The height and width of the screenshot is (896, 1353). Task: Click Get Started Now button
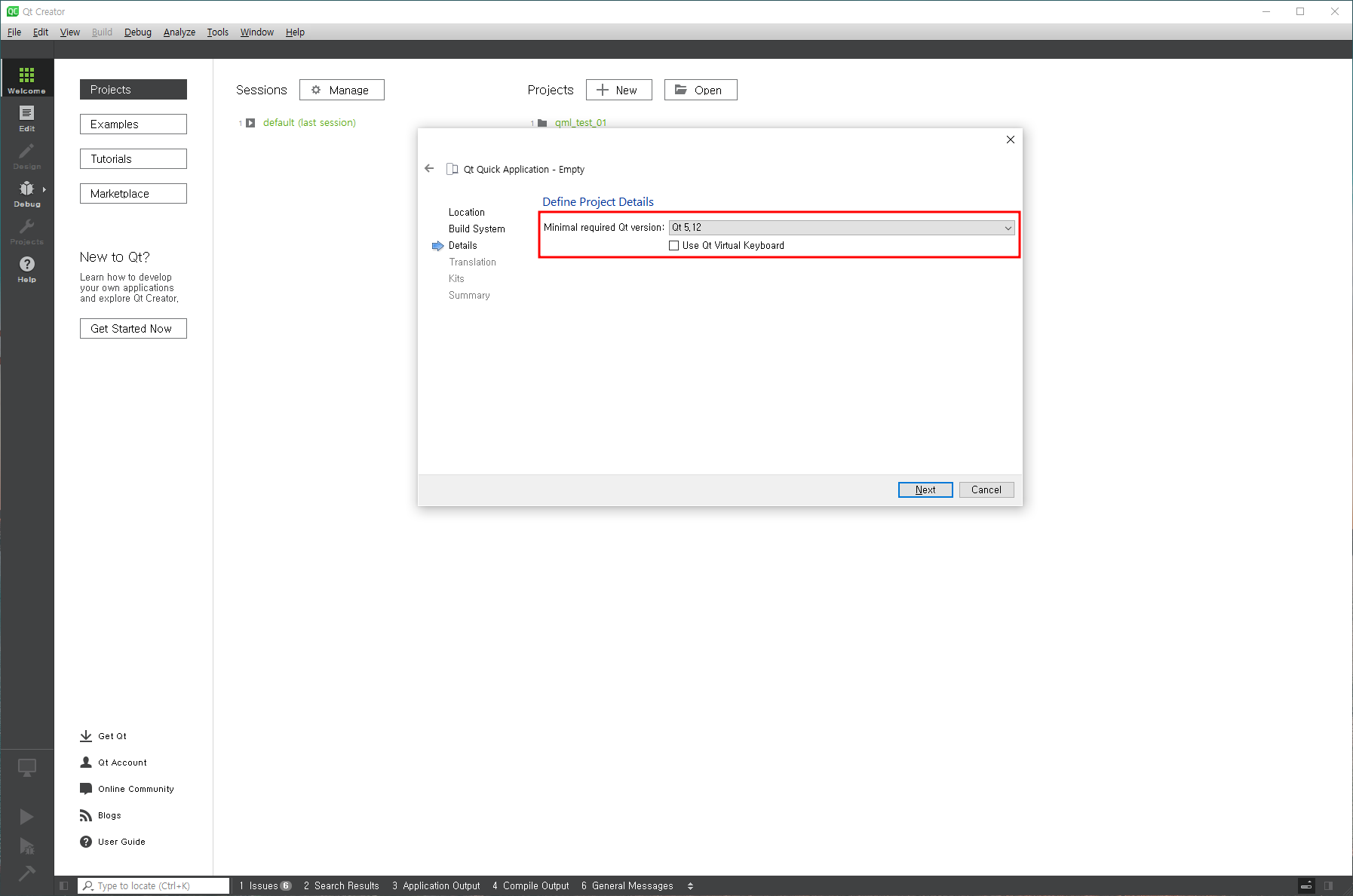coord(133,329)
